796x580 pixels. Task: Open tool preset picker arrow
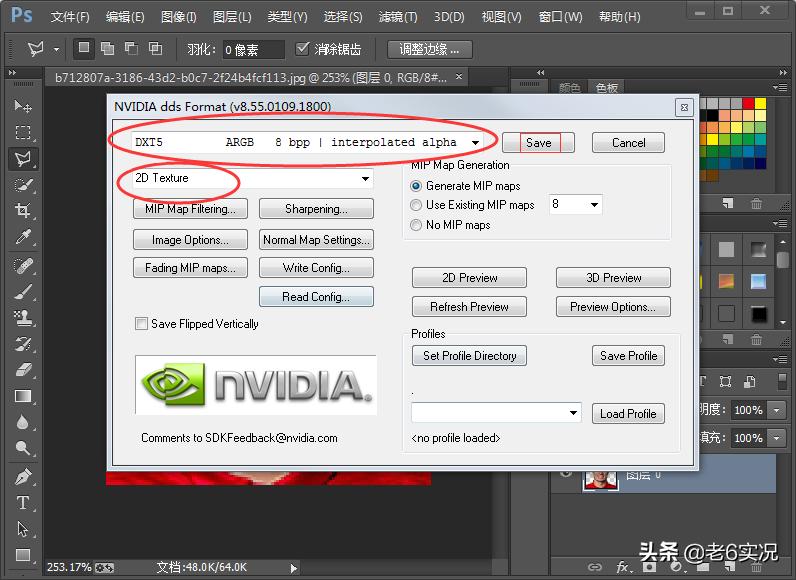(56, 49)
